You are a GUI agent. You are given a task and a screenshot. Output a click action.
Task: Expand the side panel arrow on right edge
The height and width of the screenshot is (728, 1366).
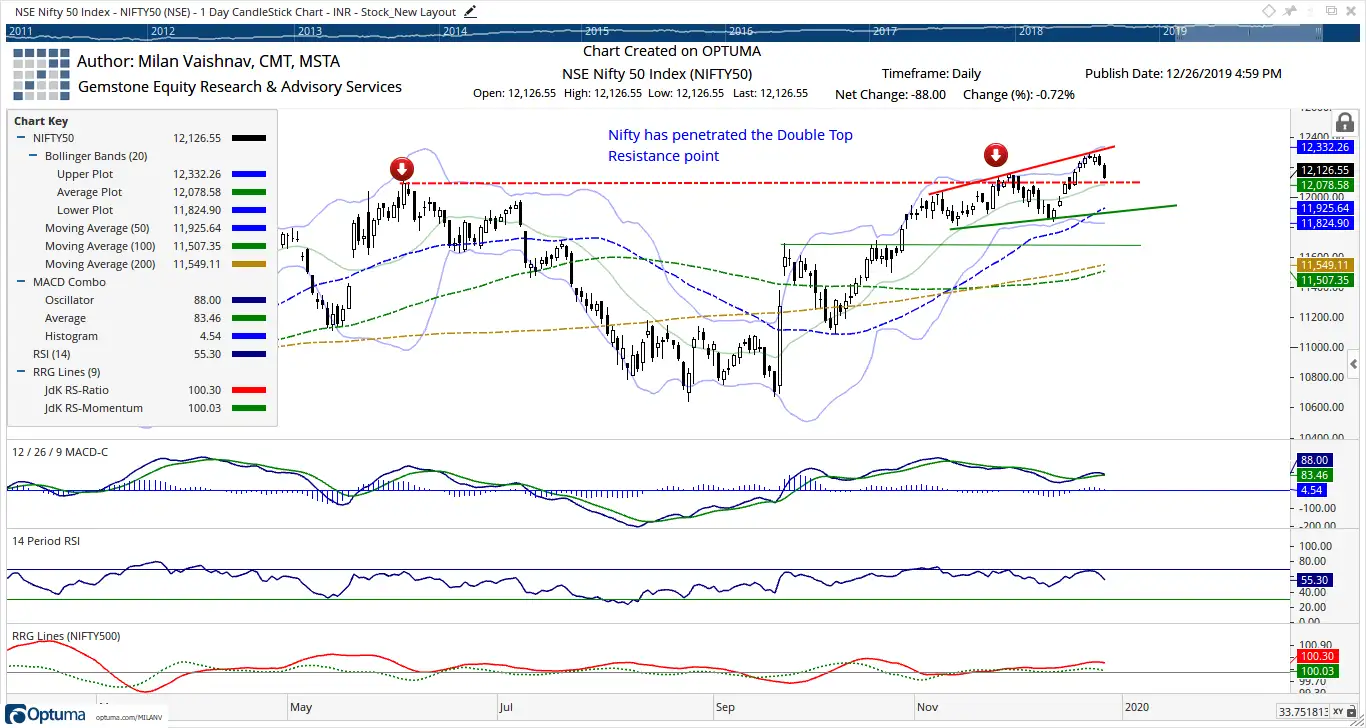pyautogui.click(x=1353, y=364)
